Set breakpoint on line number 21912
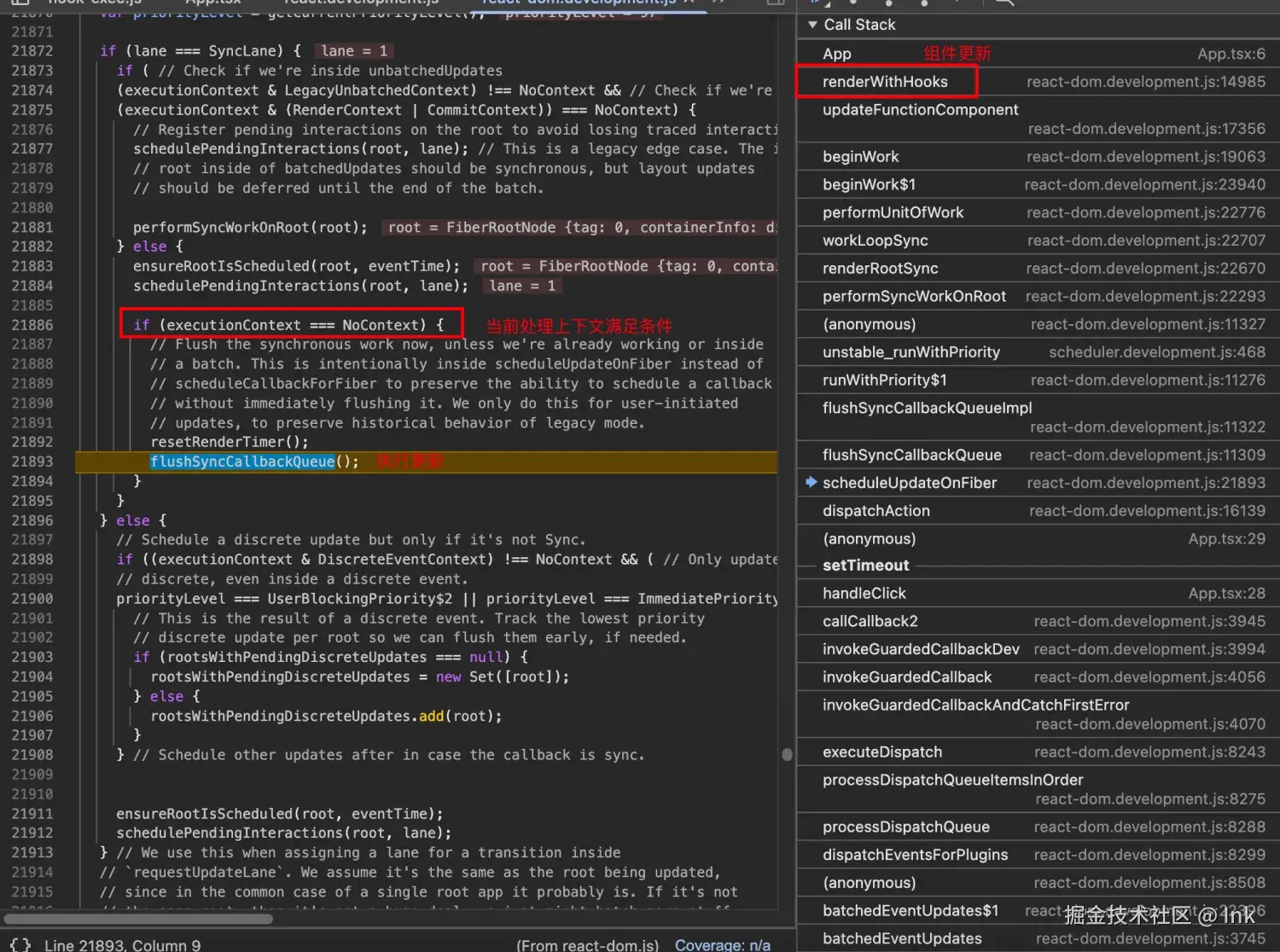Image resolution: width=1280 pixels, height=952 pixels. click(x=32, y=833)
